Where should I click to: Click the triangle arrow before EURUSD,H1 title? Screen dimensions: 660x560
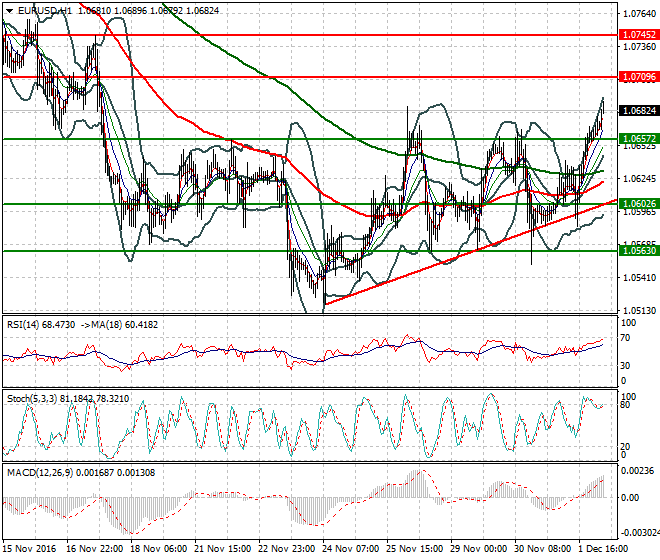coord(9,11)
